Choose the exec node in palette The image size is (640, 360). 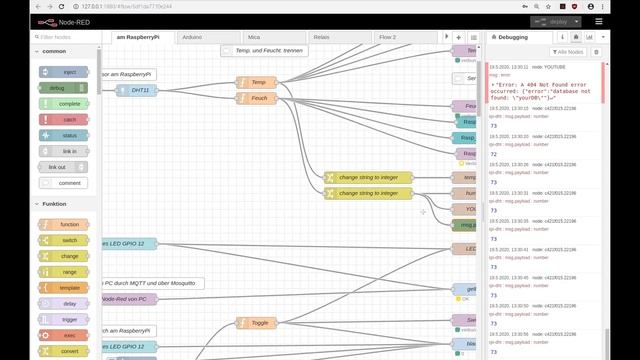tap(63, 335)
